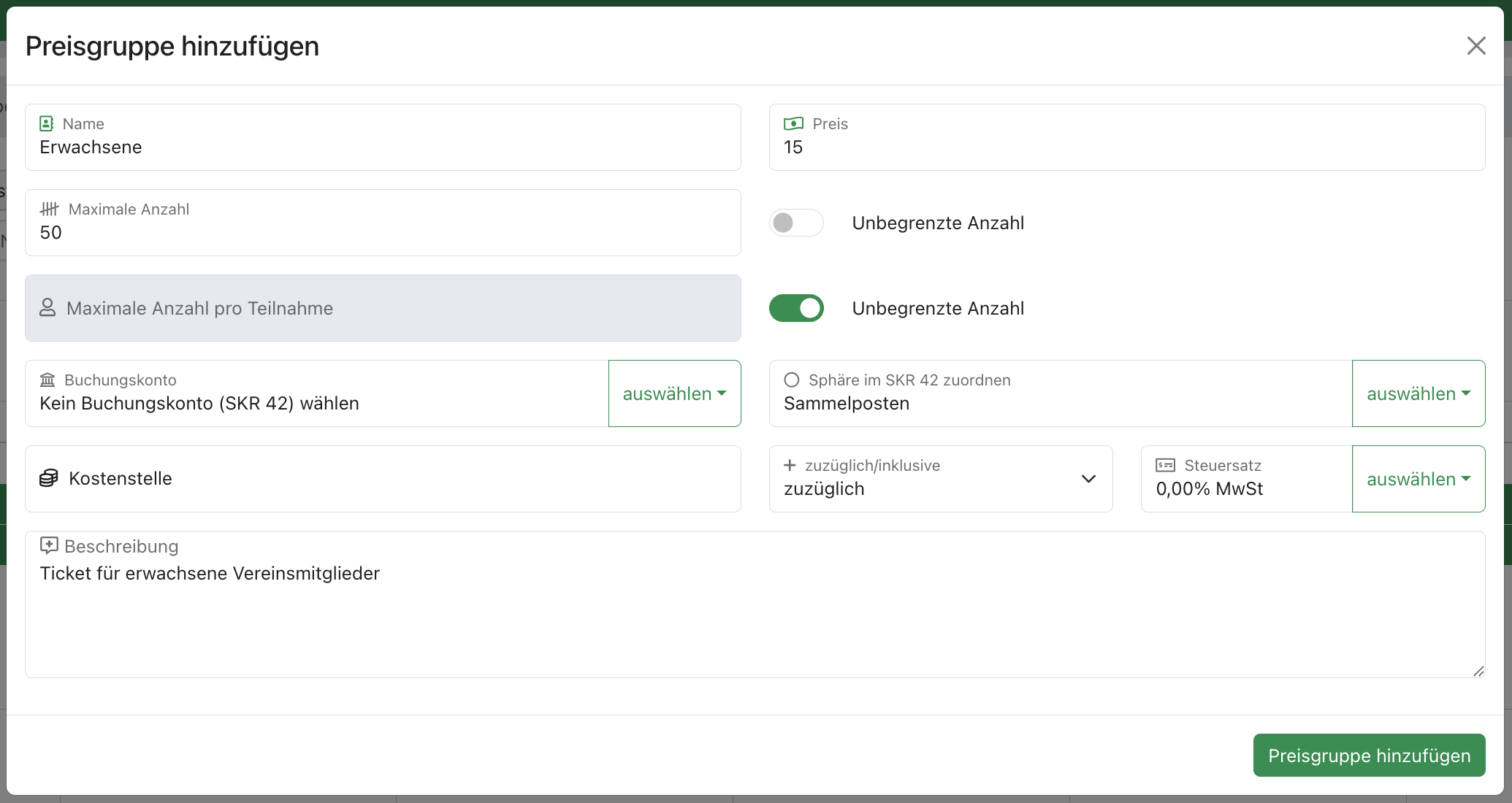Open the Sphäre auswählen dropdown

(1418, 393)
